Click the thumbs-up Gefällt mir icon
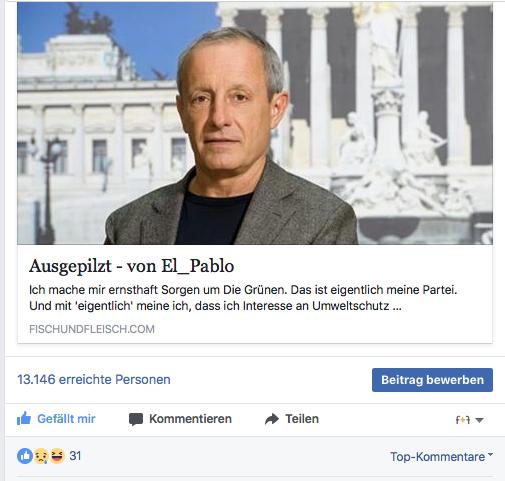Image resolution: width=505 pixels, height=481 pixels. pos(24,419)
